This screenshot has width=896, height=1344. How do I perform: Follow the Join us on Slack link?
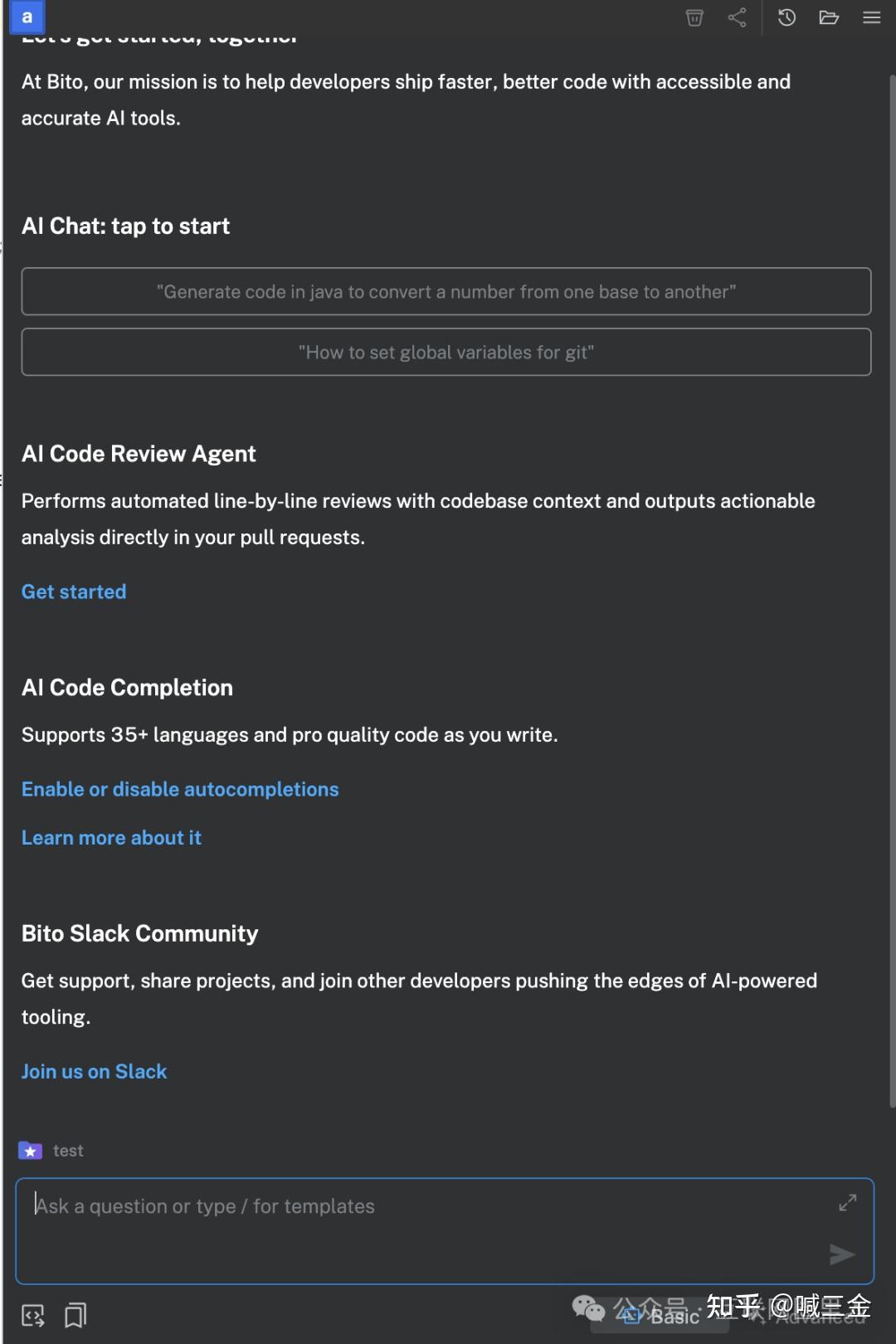94,1072
